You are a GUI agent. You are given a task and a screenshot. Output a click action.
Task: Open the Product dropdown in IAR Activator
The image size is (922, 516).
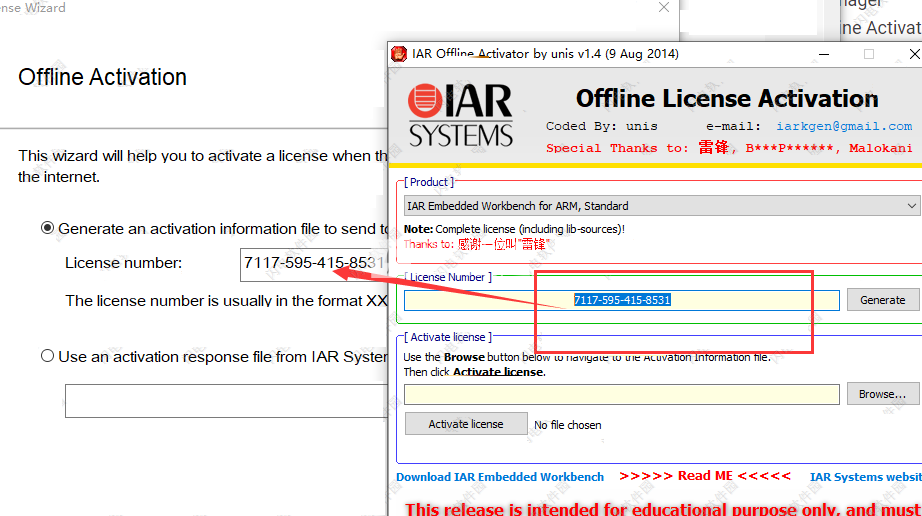[662, 206]
